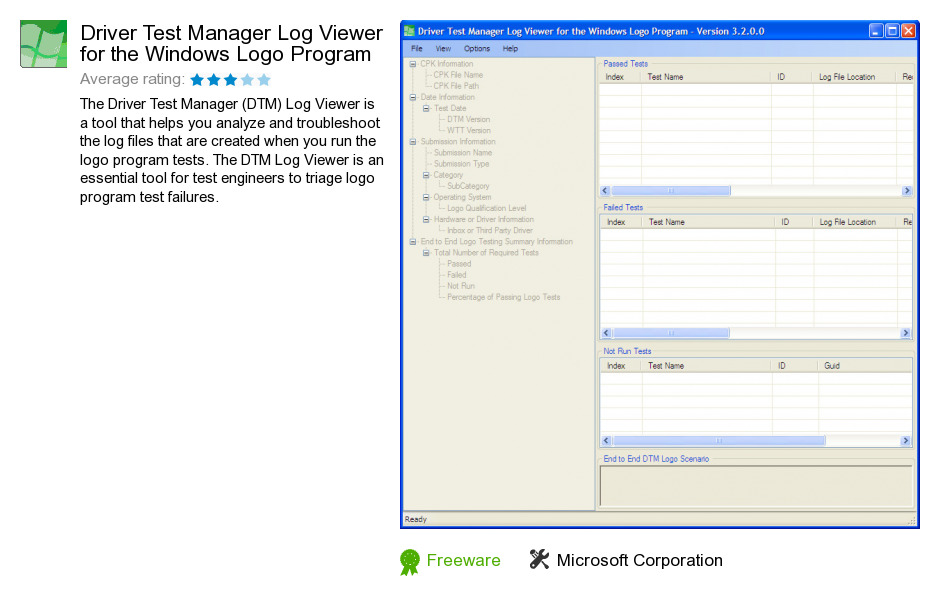Viewport: 940px width, 606px height.
Task: Collapse the Submission Information tree node
Action: click(x=412, y=141)
